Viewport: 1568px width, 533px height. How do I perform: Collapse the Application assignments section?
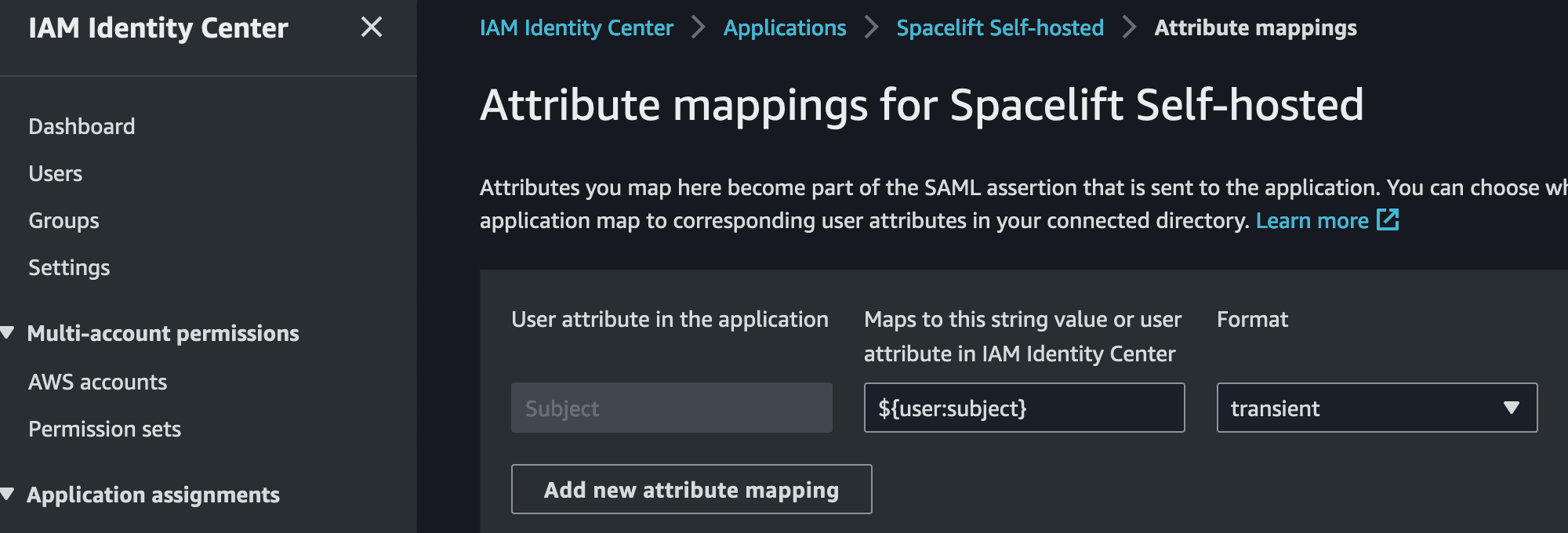[8, 495]
